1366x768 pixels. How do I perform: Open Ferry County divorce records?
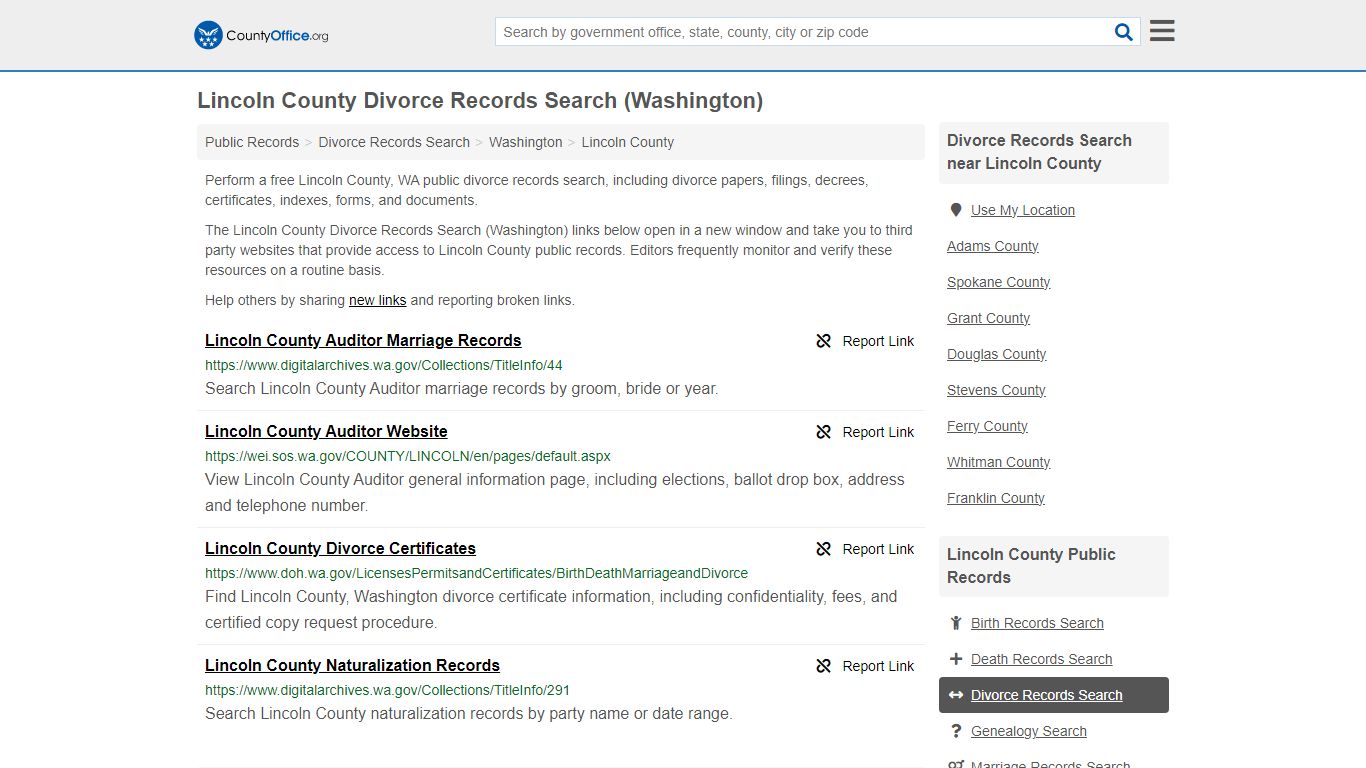(x=988, y=426)
